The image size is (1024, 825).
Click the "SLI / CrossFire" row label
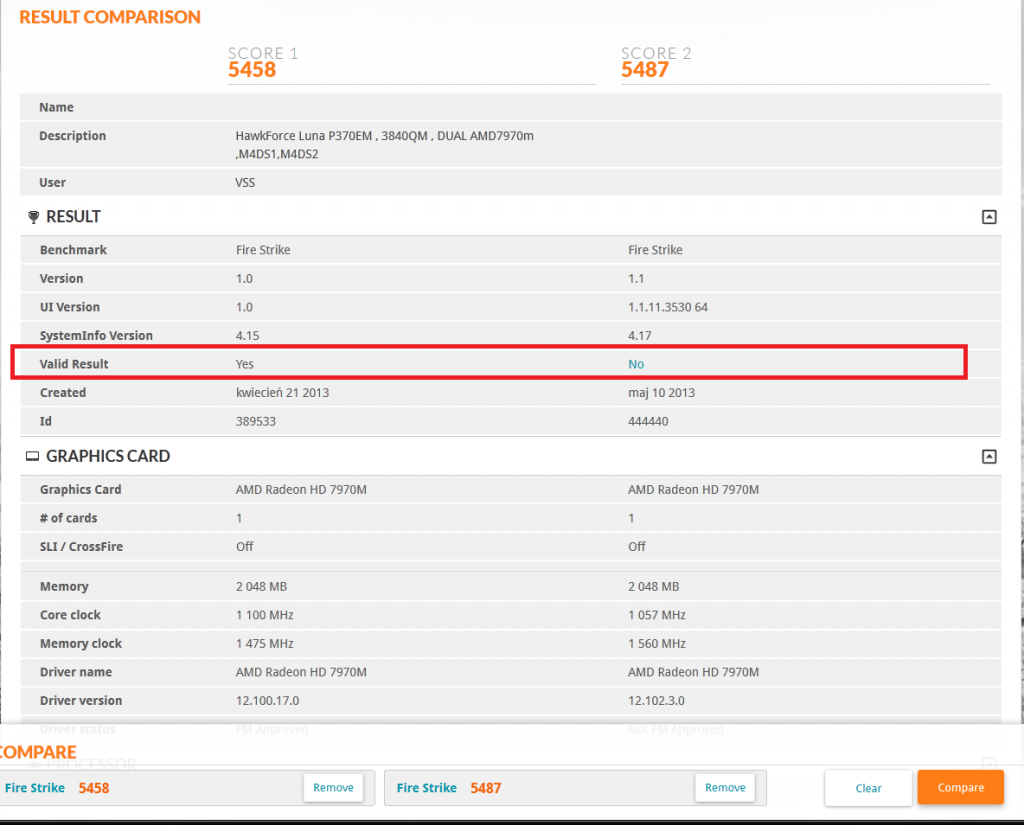click(x=81, y=547)
